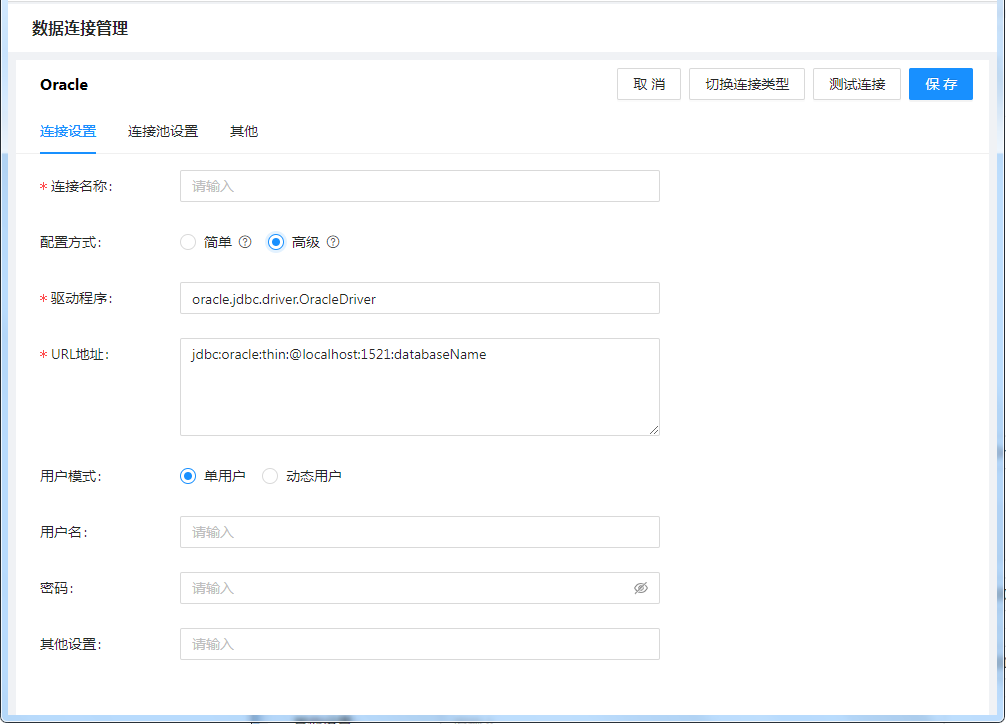Click into the 驱动程序 driver field
This screenshot has height=724, width=1006.
coord(419,298)
